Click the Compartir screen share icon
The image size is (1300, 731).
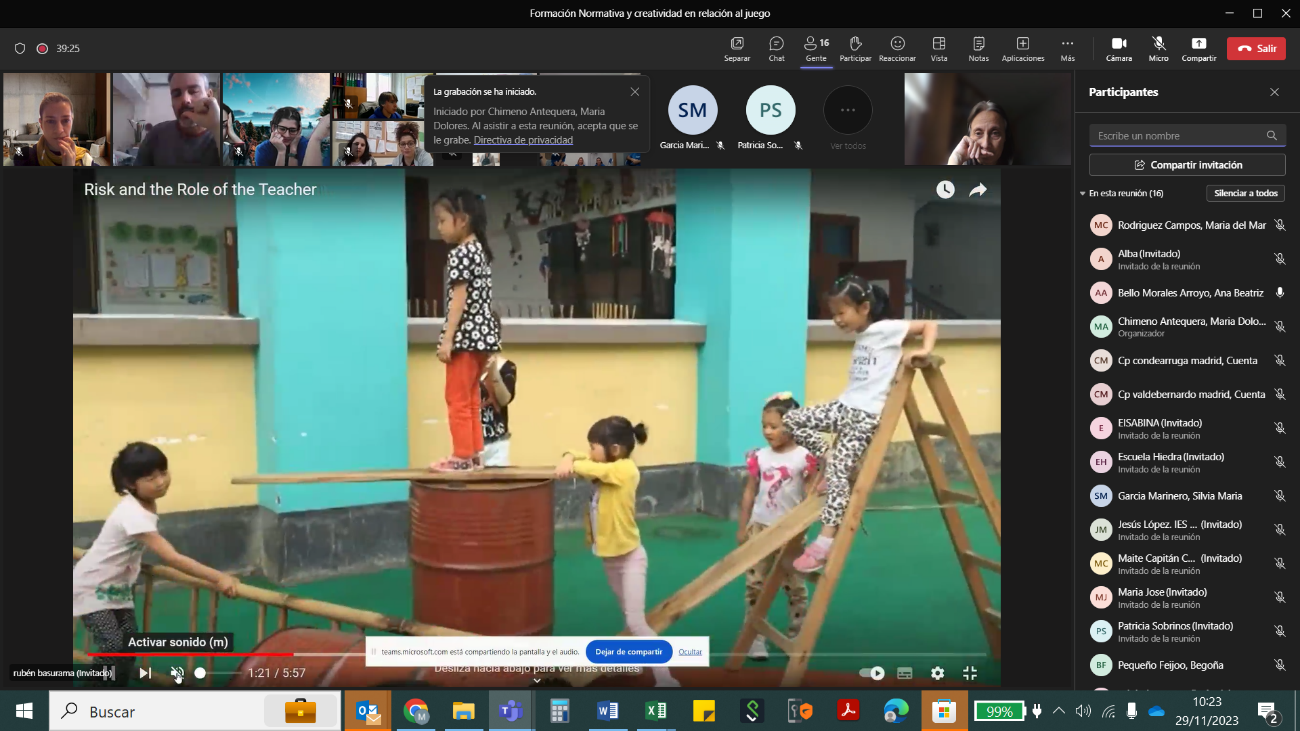click(x=1198, y=44)
